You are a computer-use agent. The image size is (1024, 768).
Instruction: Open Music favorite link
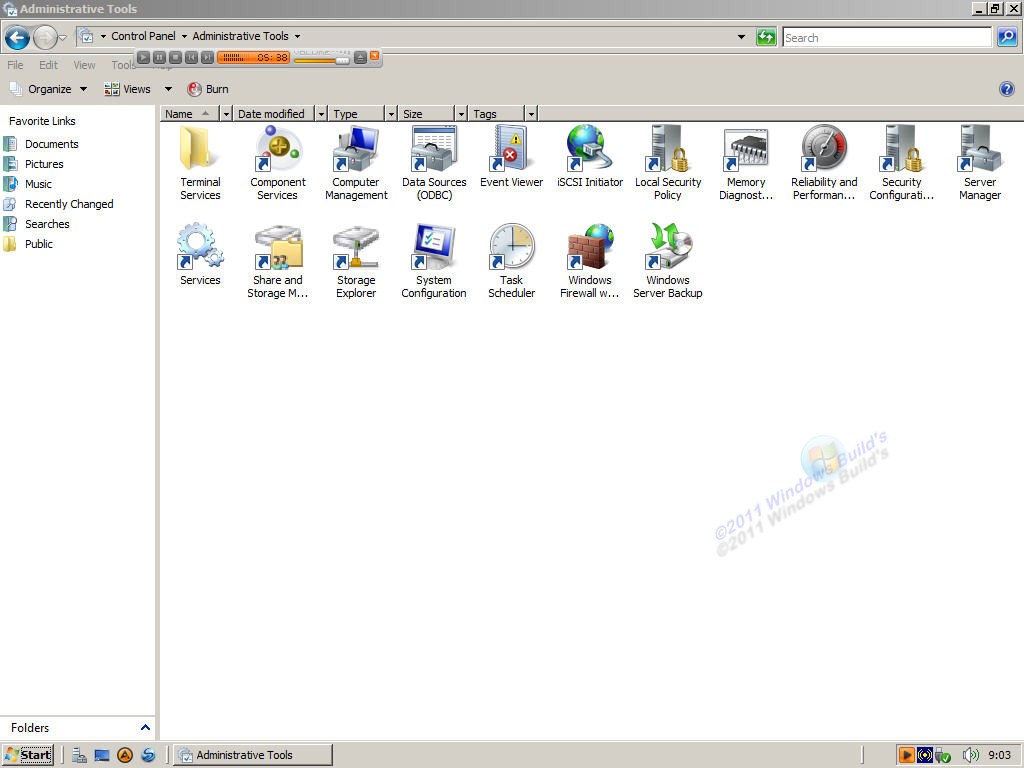click(x=38, y=184)
